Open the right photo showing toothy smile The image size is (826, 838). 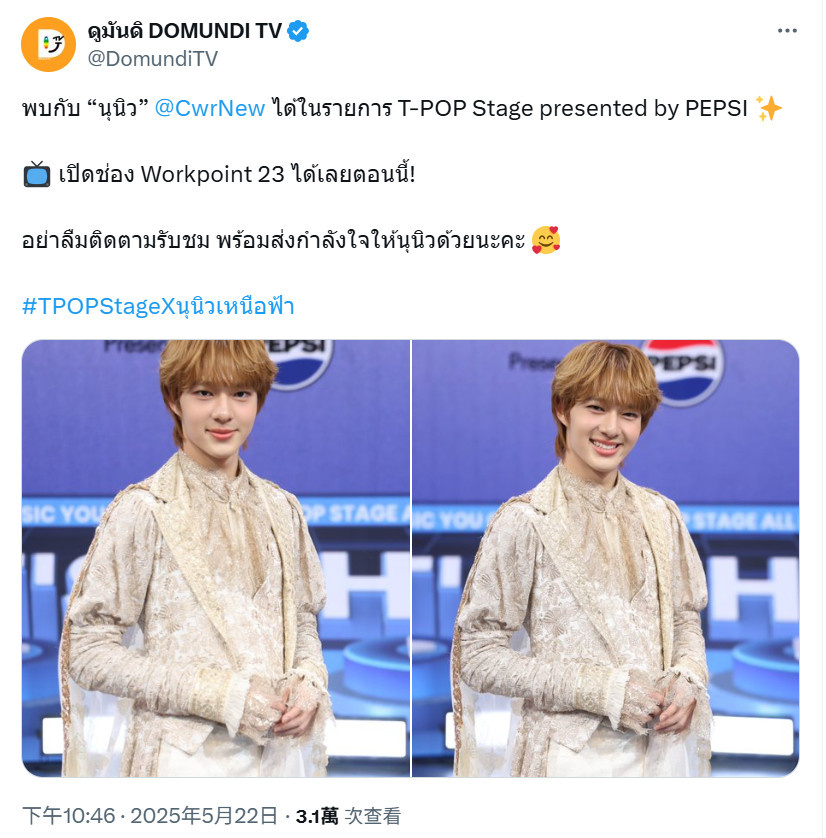point(605,558)
